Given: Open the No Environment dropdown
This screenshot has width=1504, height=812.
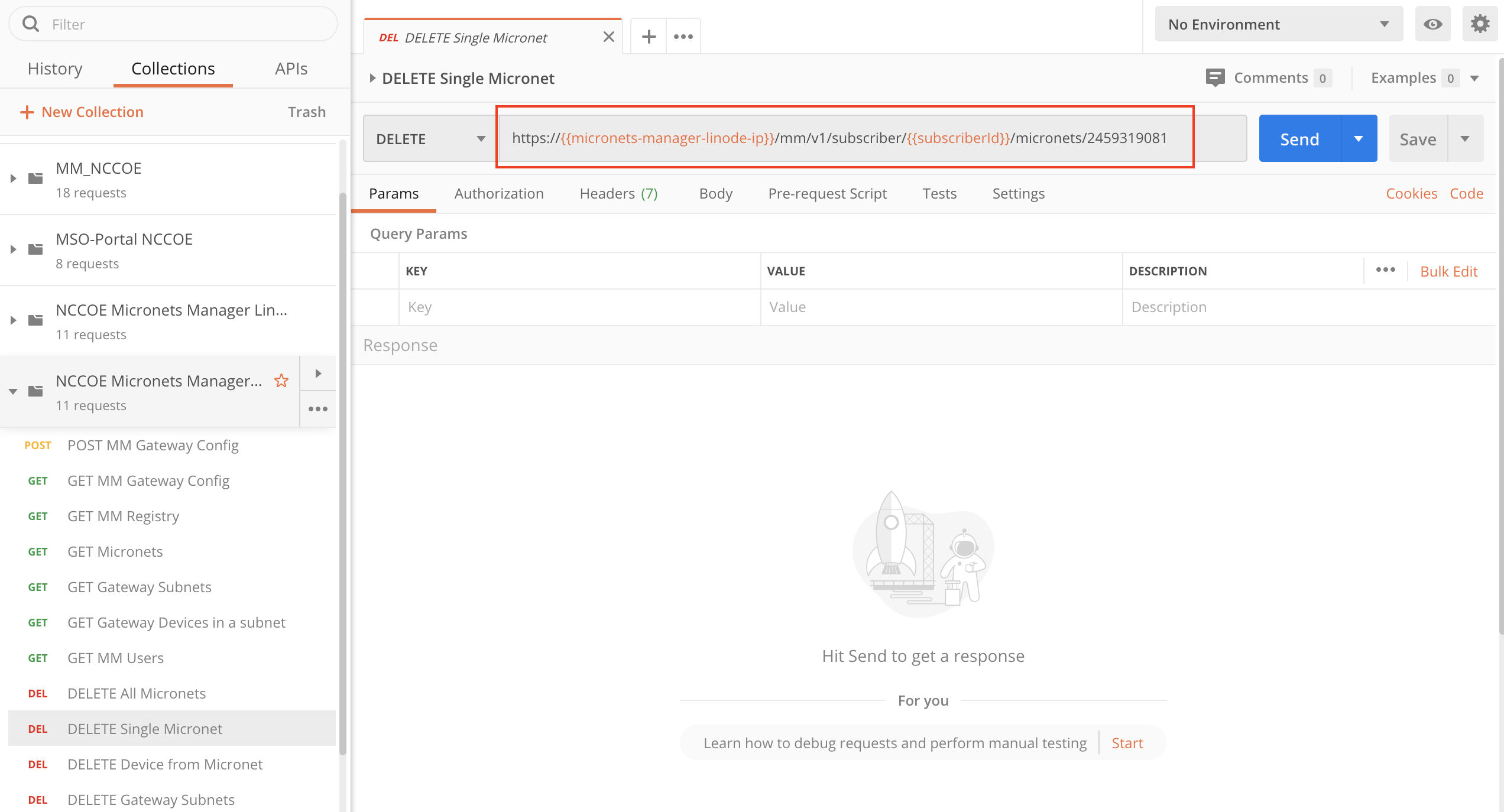Looking at the screenshot, I should 1278,24.
